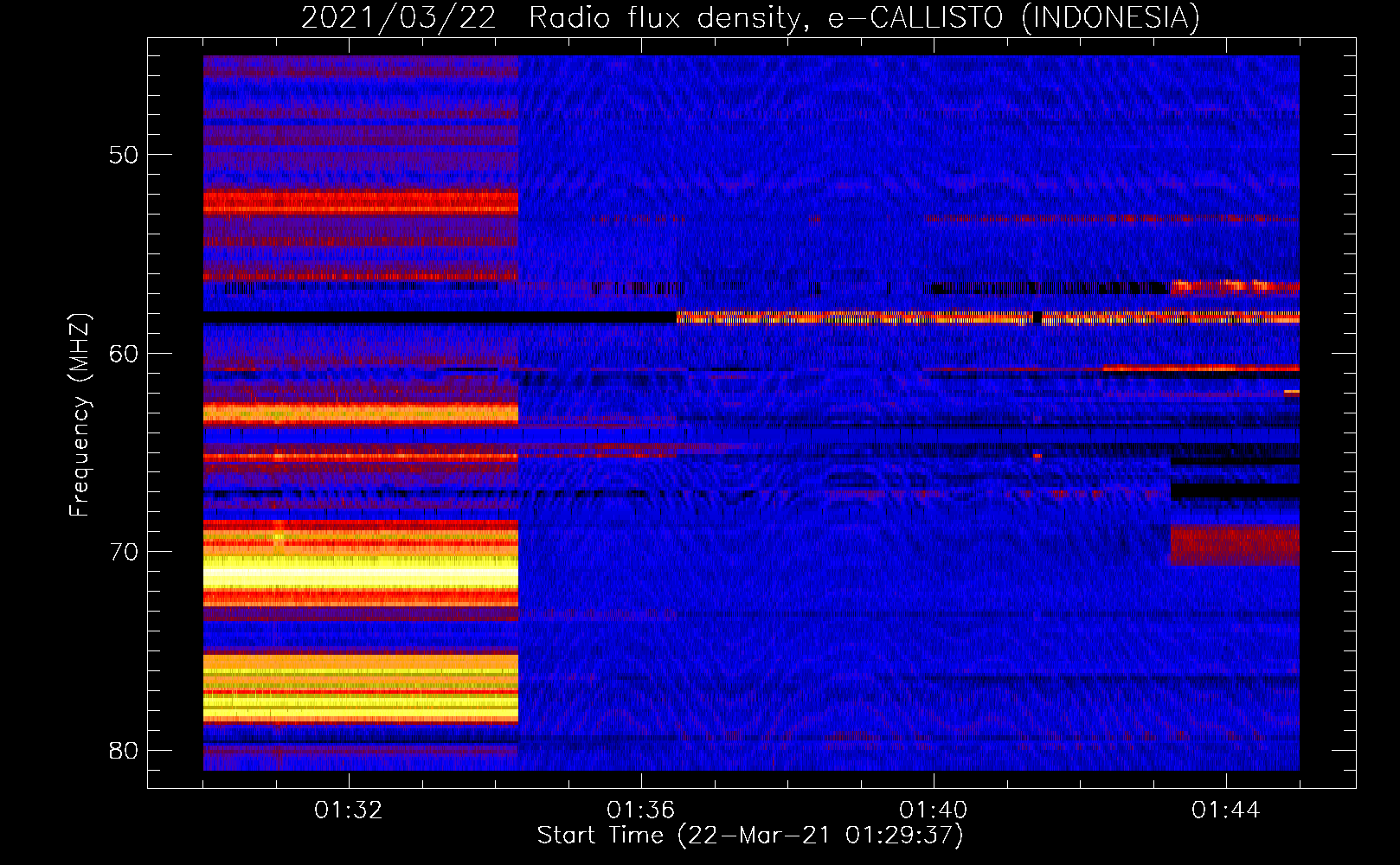Click the time tick label '01:44'

(1226, 811)
